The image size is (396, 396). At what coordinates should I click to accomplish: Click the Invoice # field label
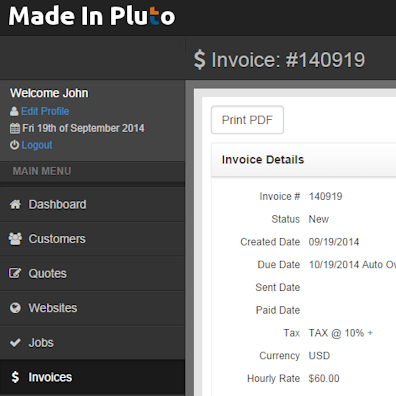(280, 196)
